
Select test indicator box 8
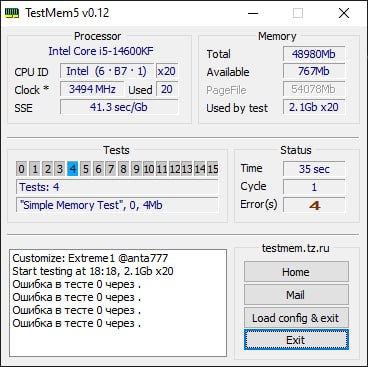coord(123,169)
